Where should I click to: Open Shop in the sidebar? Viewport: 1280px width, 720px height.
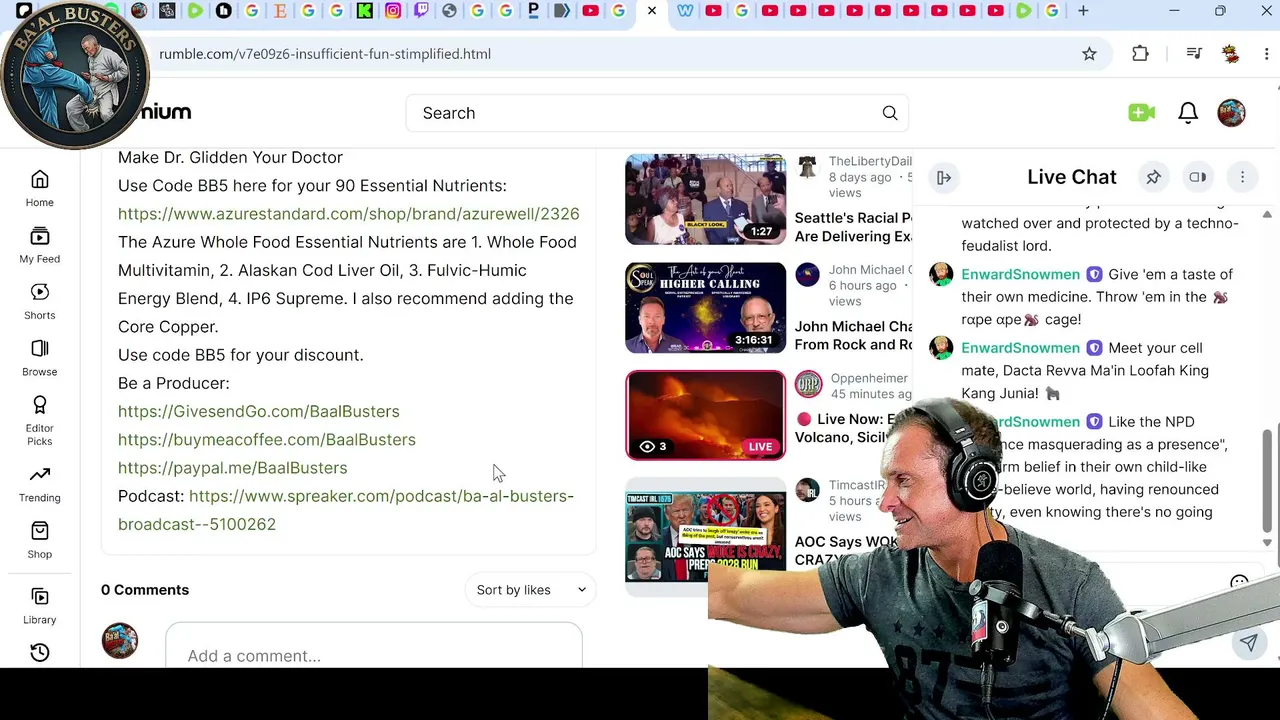pyautogui.click(x=40, y=540)
